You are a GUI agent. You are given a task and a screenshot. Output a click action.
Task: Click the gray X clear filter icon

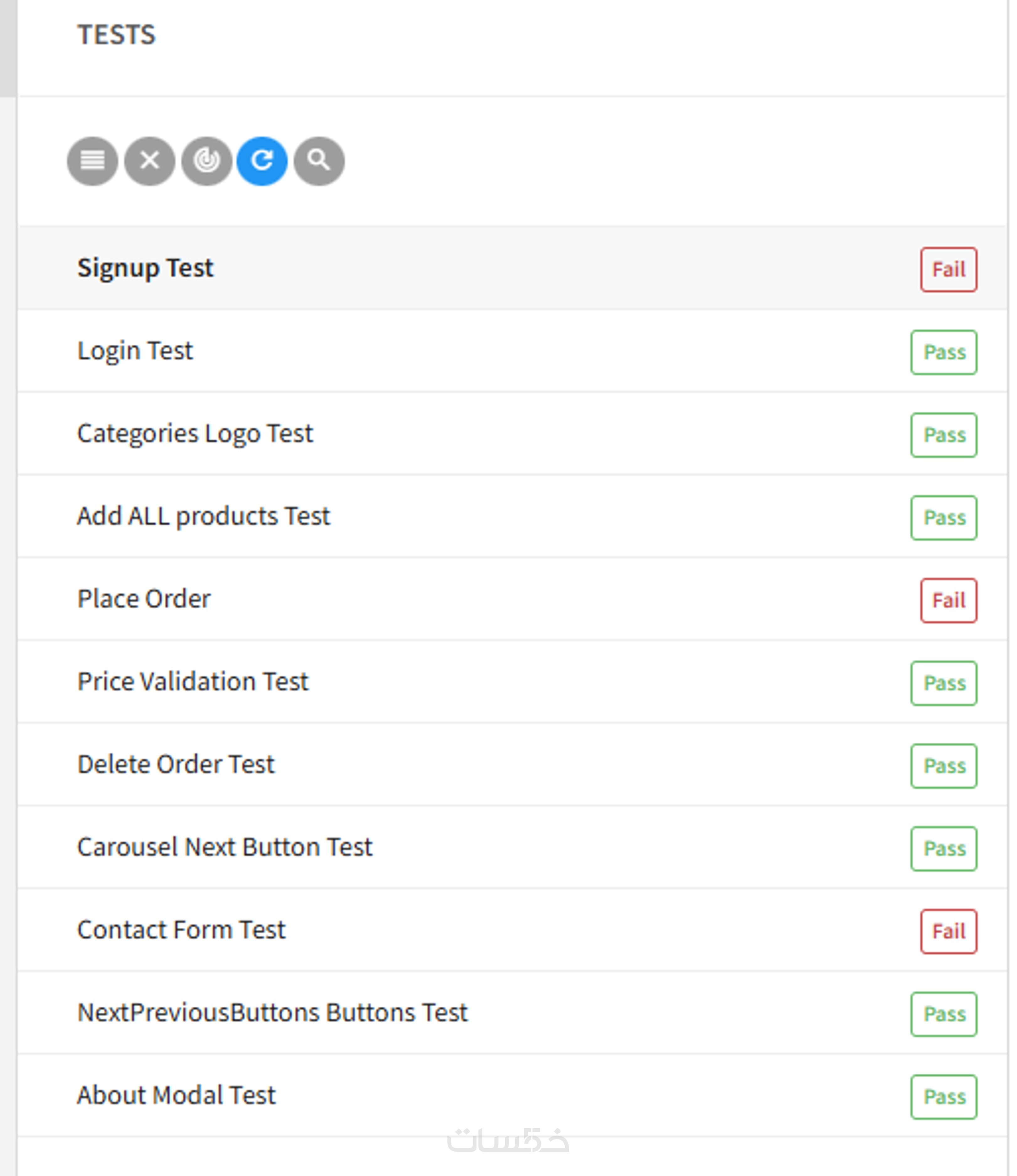[x=150, y=161]
